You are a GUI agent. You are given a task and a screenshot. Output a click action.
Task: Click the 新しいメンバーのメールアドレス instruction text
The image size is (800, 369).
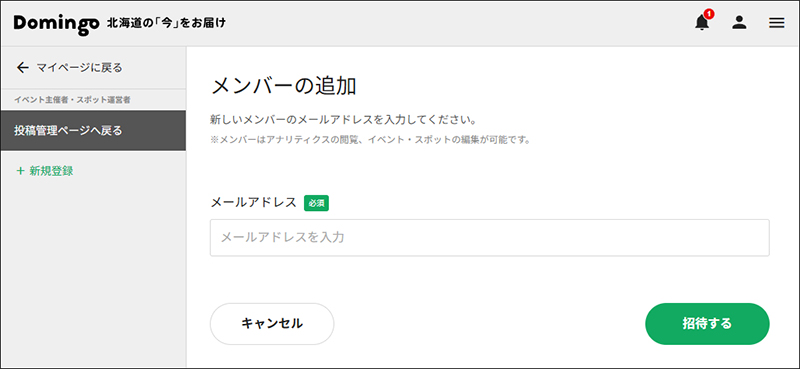click(x=343, y=121)
